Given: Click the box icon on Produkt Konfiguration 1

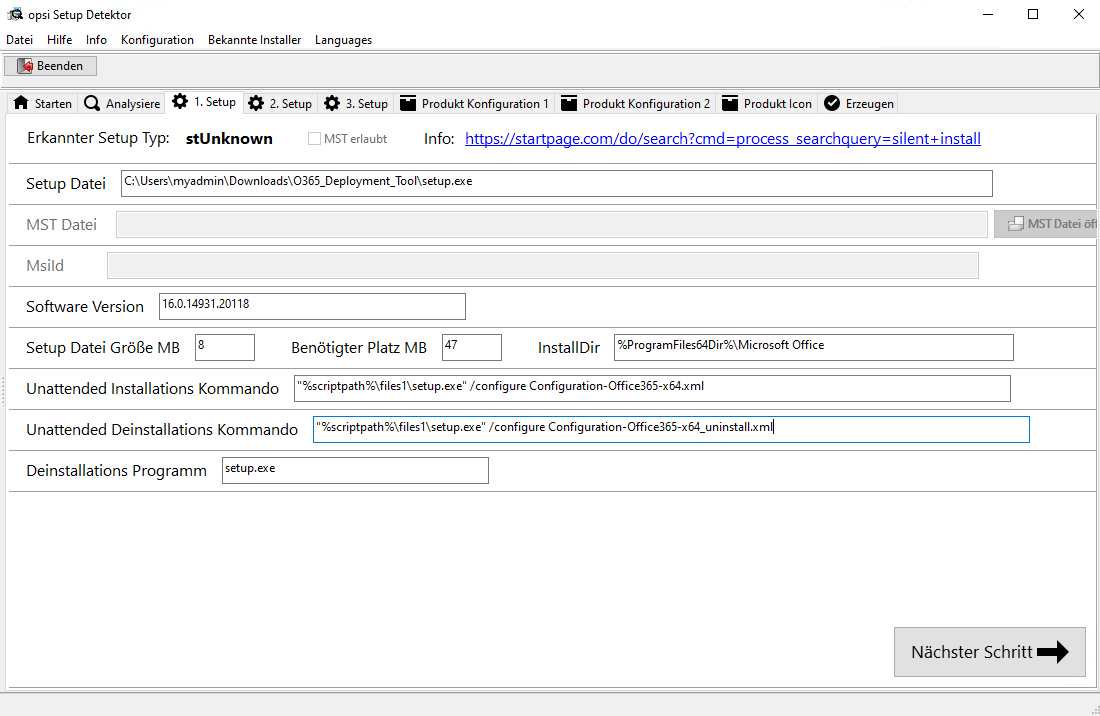Looking at the screenshot, I should click(407, 103).
